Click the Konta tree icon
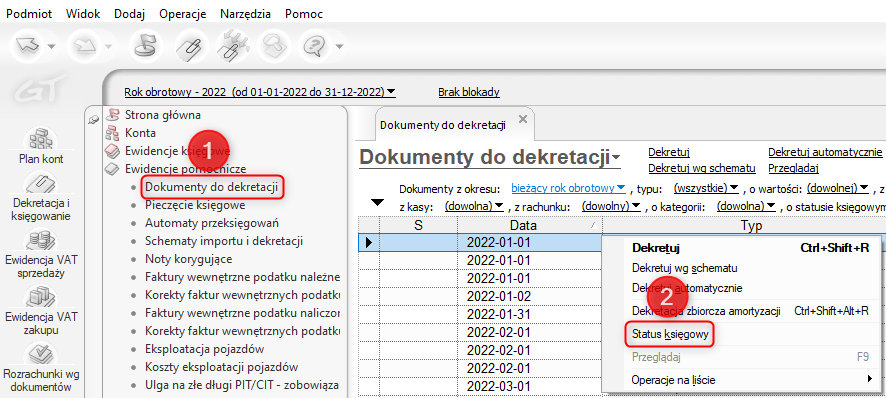 point(112,133)
